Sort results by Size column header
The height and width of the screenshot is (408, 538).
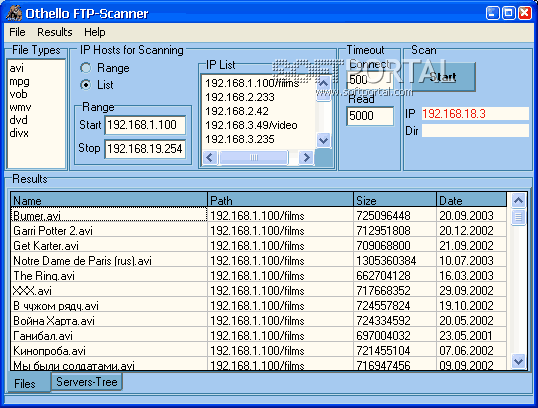[395, 200]
